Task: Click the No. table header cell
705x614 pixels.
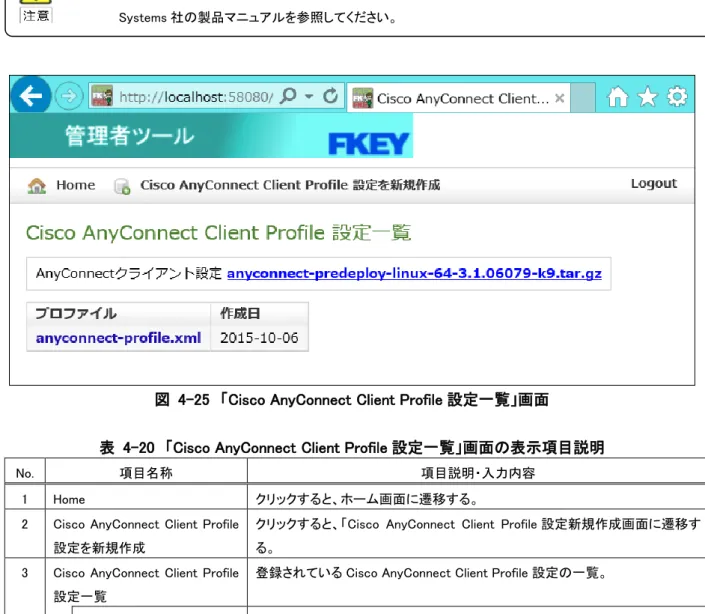Action: 25,473
